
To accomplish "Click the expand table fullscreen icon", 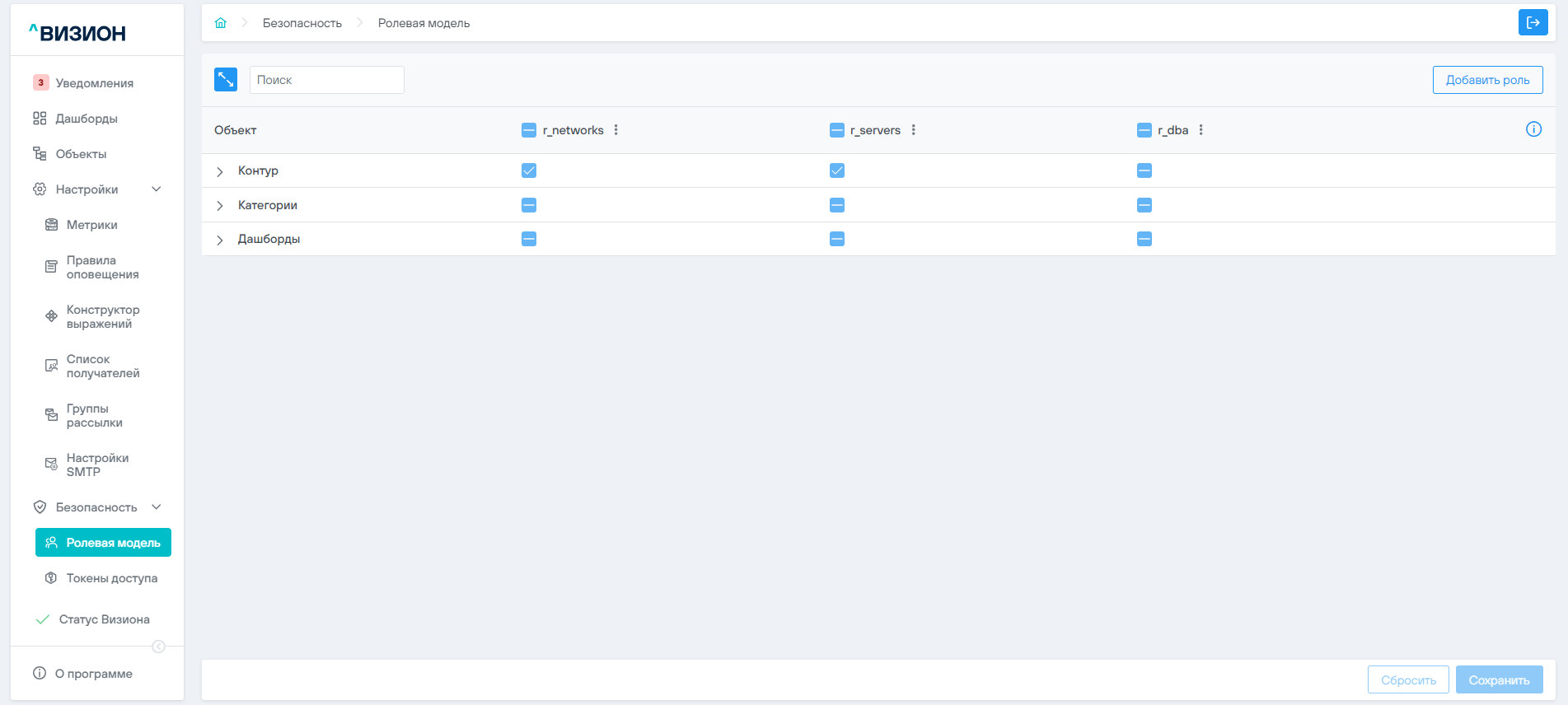I will click(226, 80).
